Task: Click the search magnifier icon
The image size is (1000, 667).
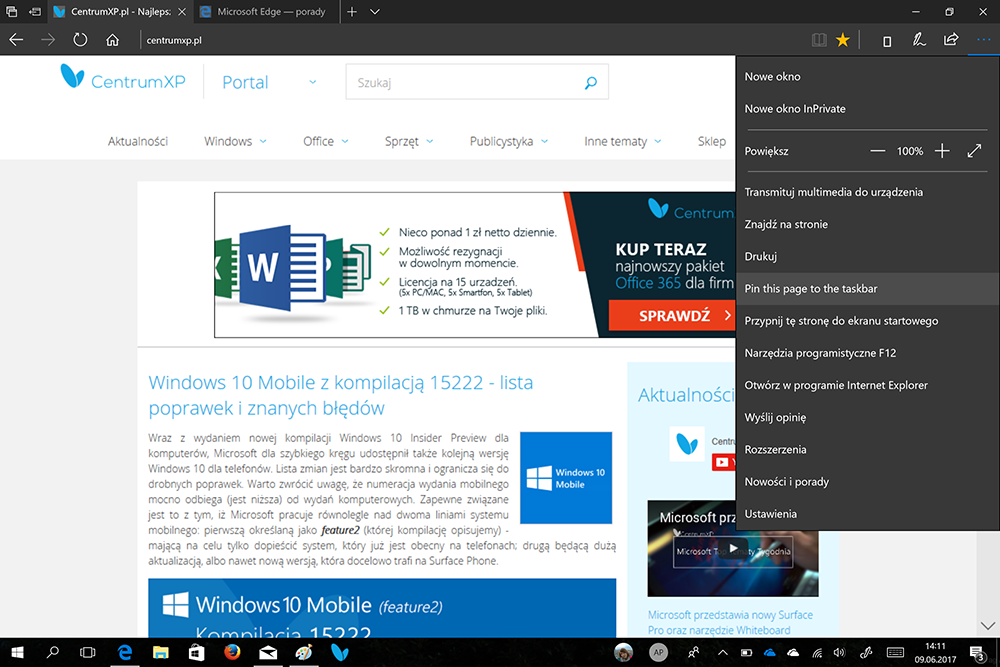Action: coord(591,82)
